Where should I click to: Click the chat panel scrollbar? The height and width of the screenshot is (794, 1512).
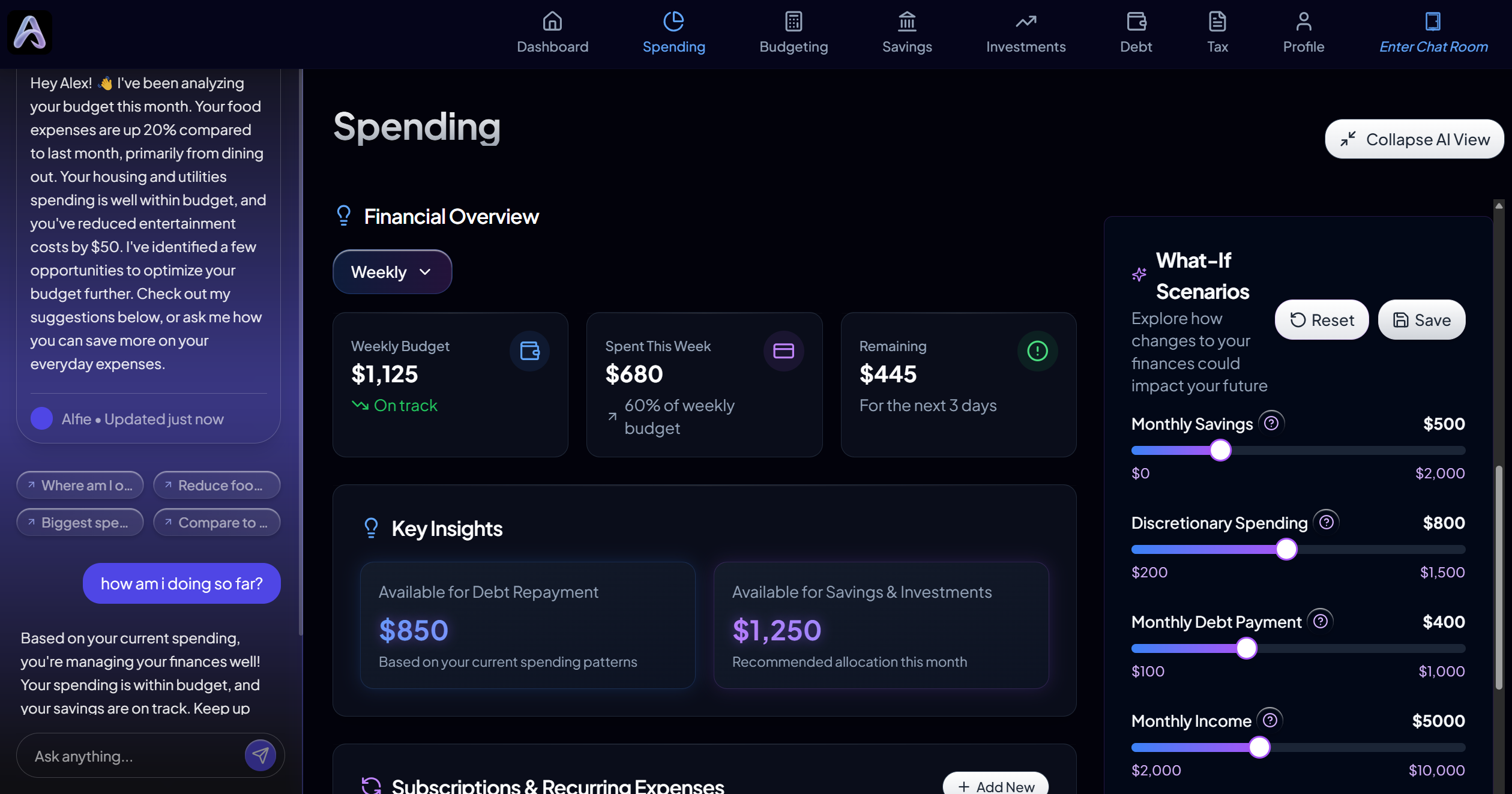coord(301,351)
